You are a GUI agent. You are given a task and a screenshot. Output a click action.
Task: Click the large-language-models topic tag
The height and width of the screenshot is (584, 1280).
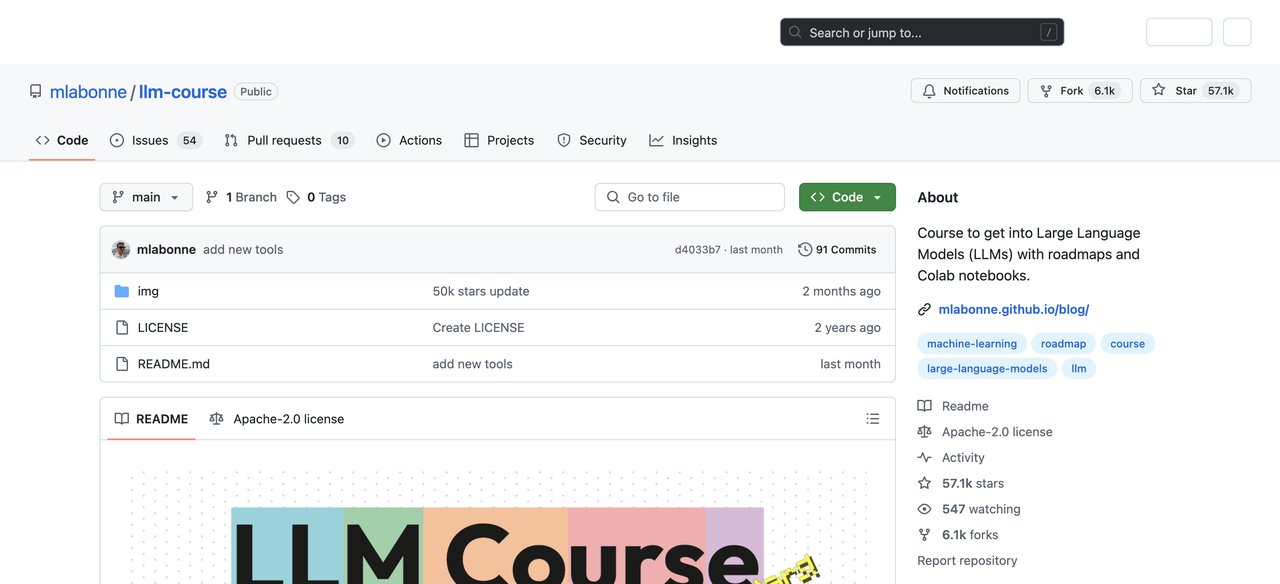tap(987, 368)
